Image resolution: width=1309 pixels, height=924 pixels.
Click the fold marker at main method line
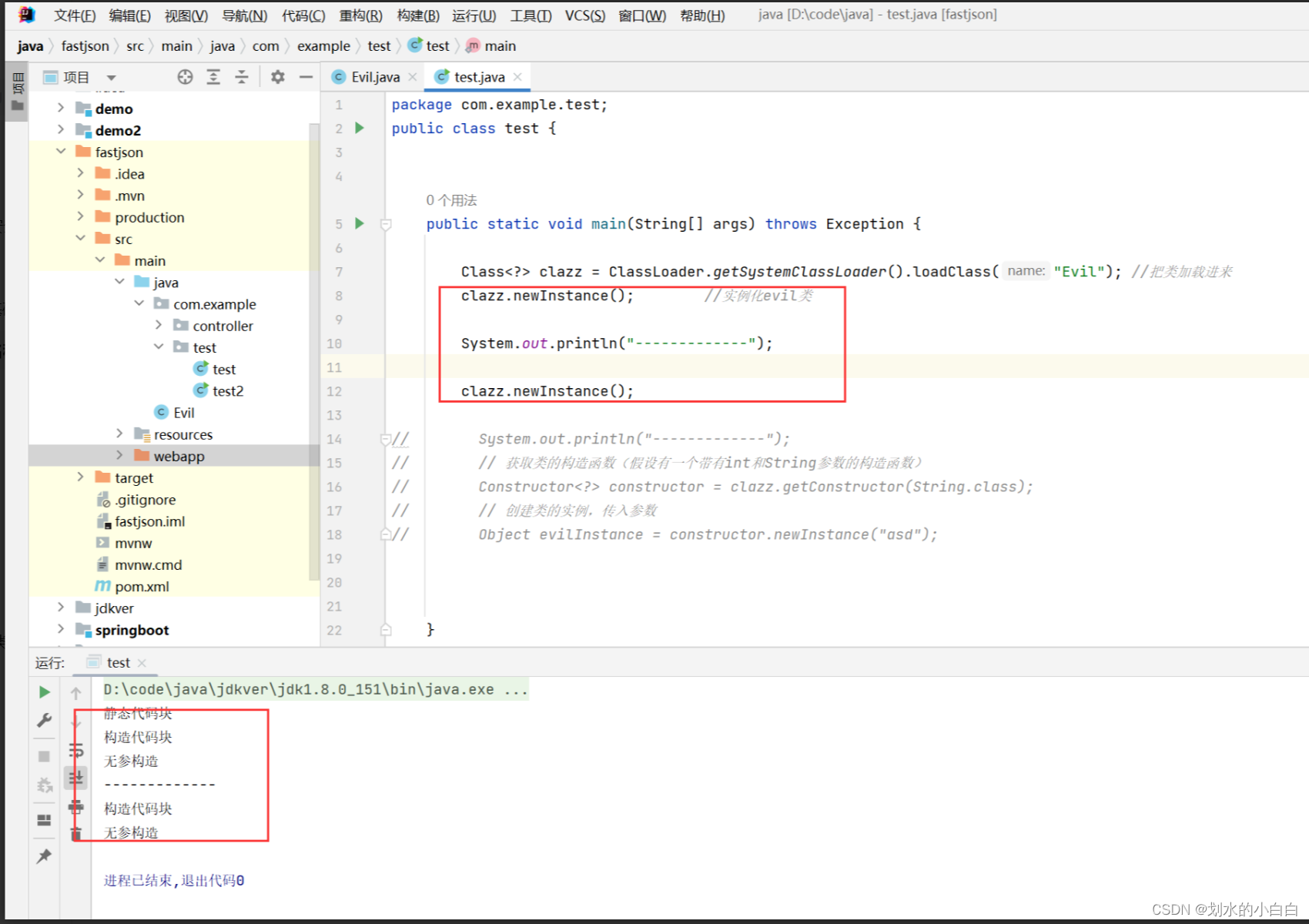[x=386, y=225]
